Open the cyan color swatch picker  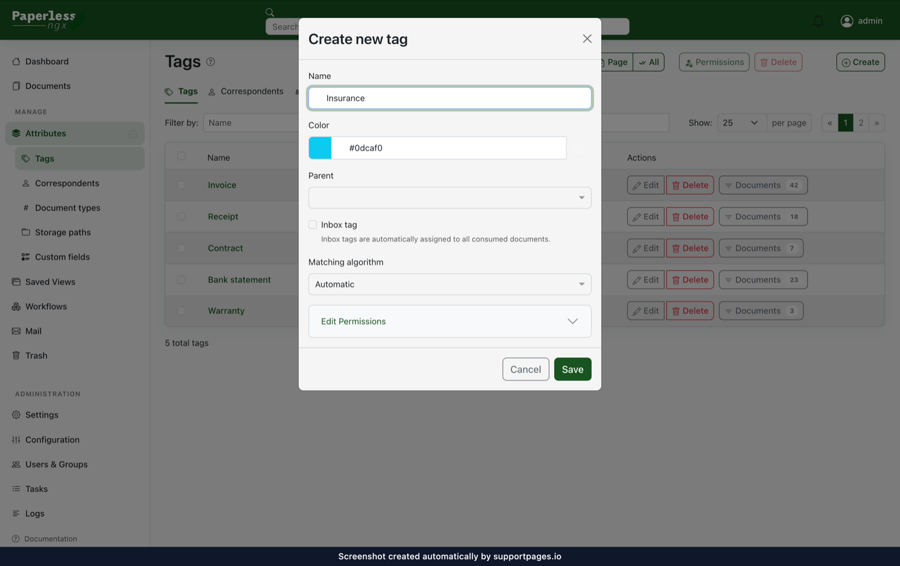click(320, 148)
